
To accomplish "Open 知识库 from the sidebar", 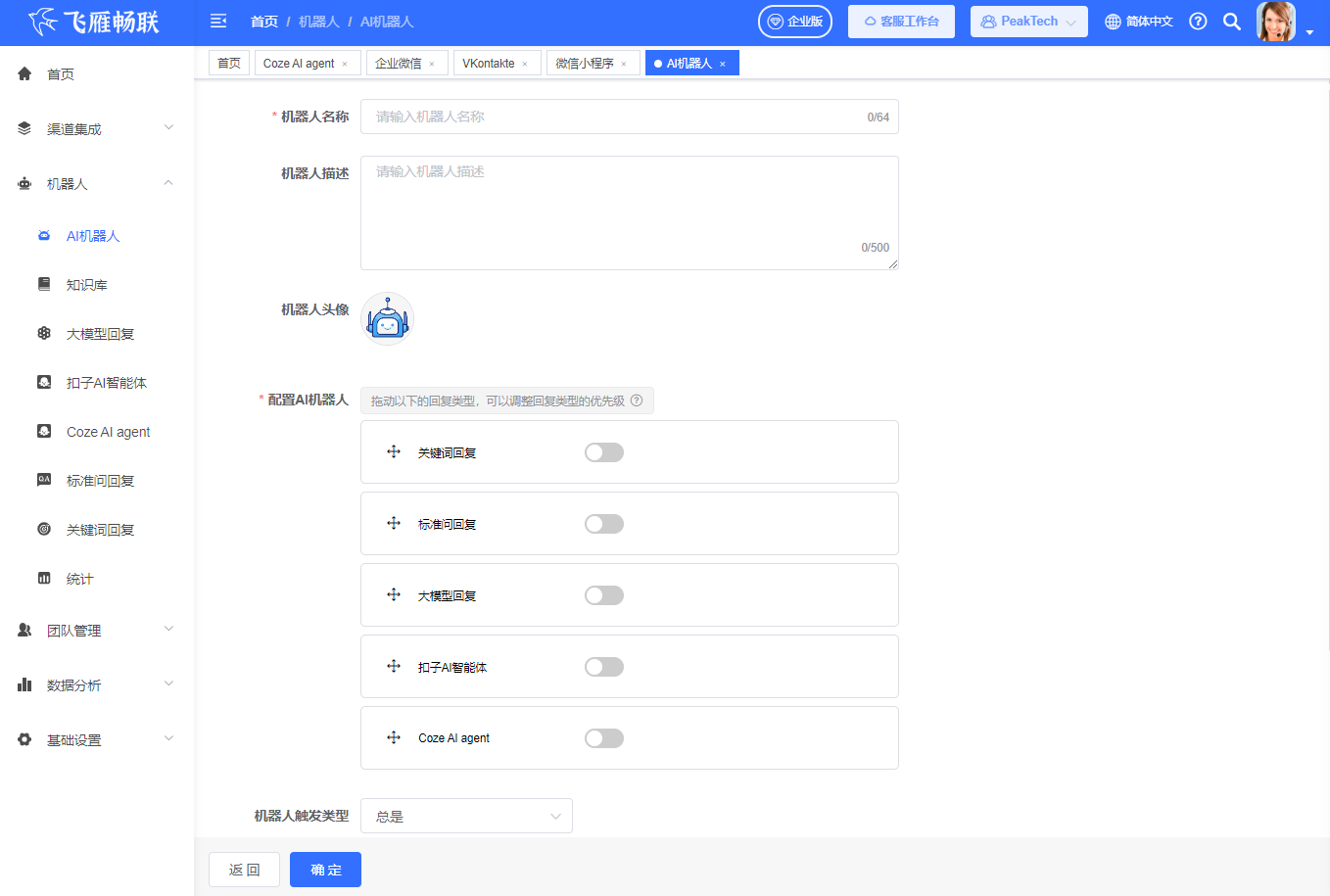I will click(x=86, y=285).
